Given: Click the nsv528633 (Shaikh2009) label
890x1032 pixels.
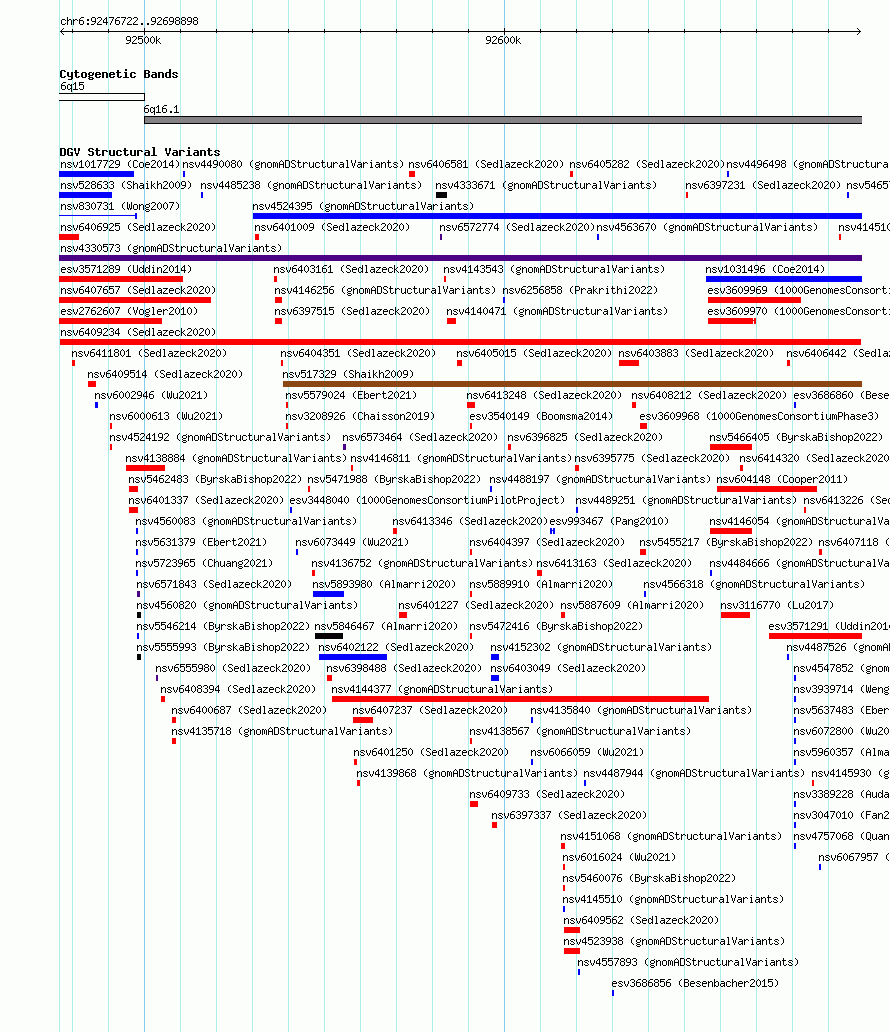Looking at the screenshot, I should click(126, 185).
